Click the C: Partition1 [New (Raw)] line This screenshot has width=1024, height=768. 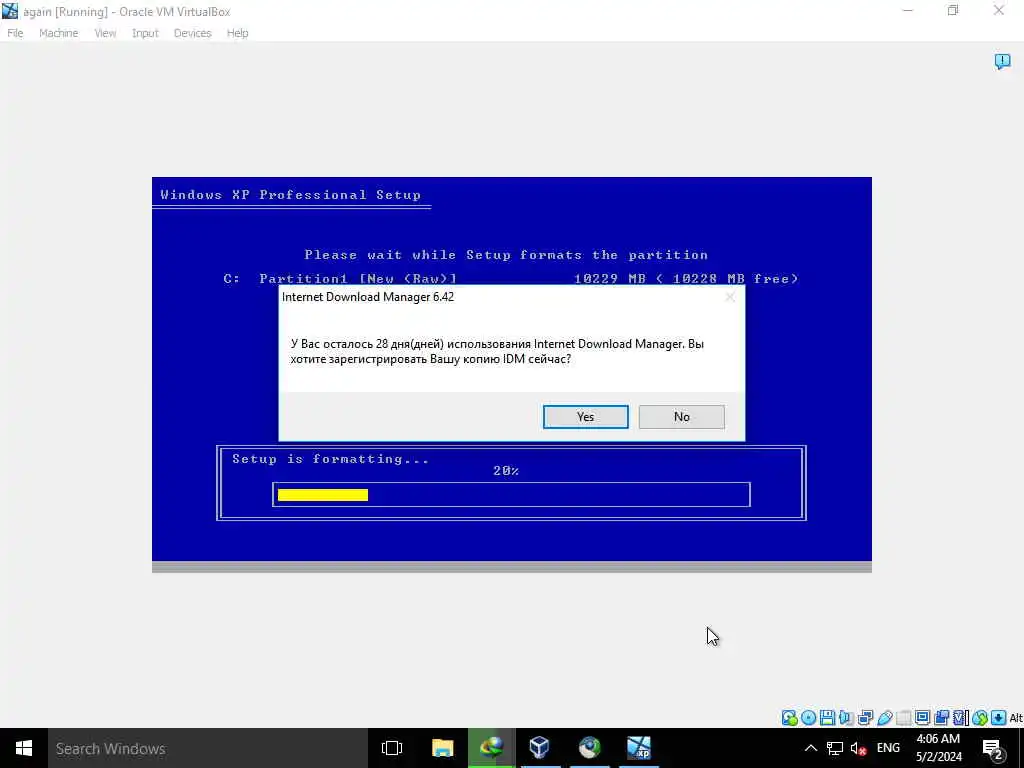(x=511, y=279)
